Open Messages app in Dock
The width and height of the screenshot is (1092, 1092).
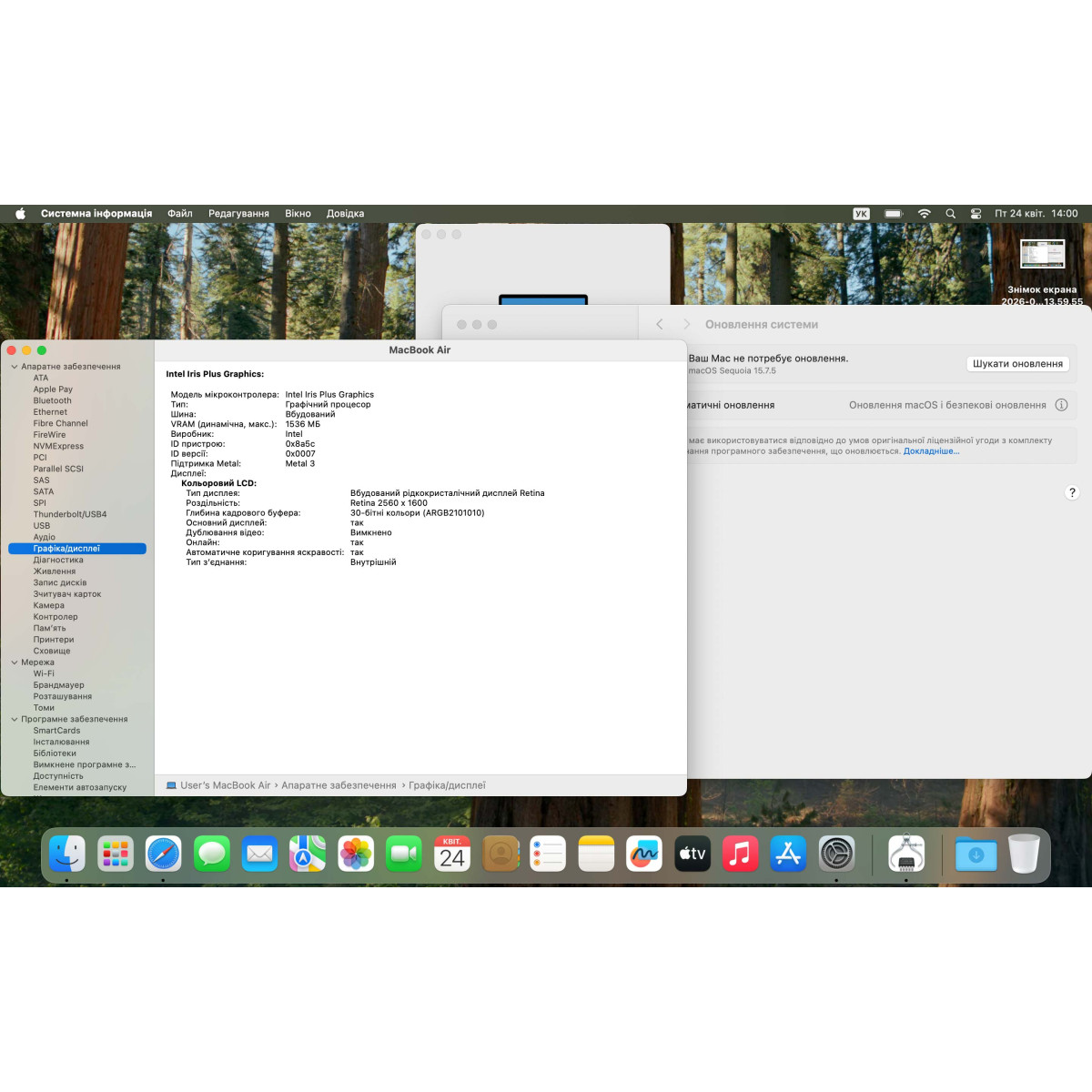pos(212,854)
